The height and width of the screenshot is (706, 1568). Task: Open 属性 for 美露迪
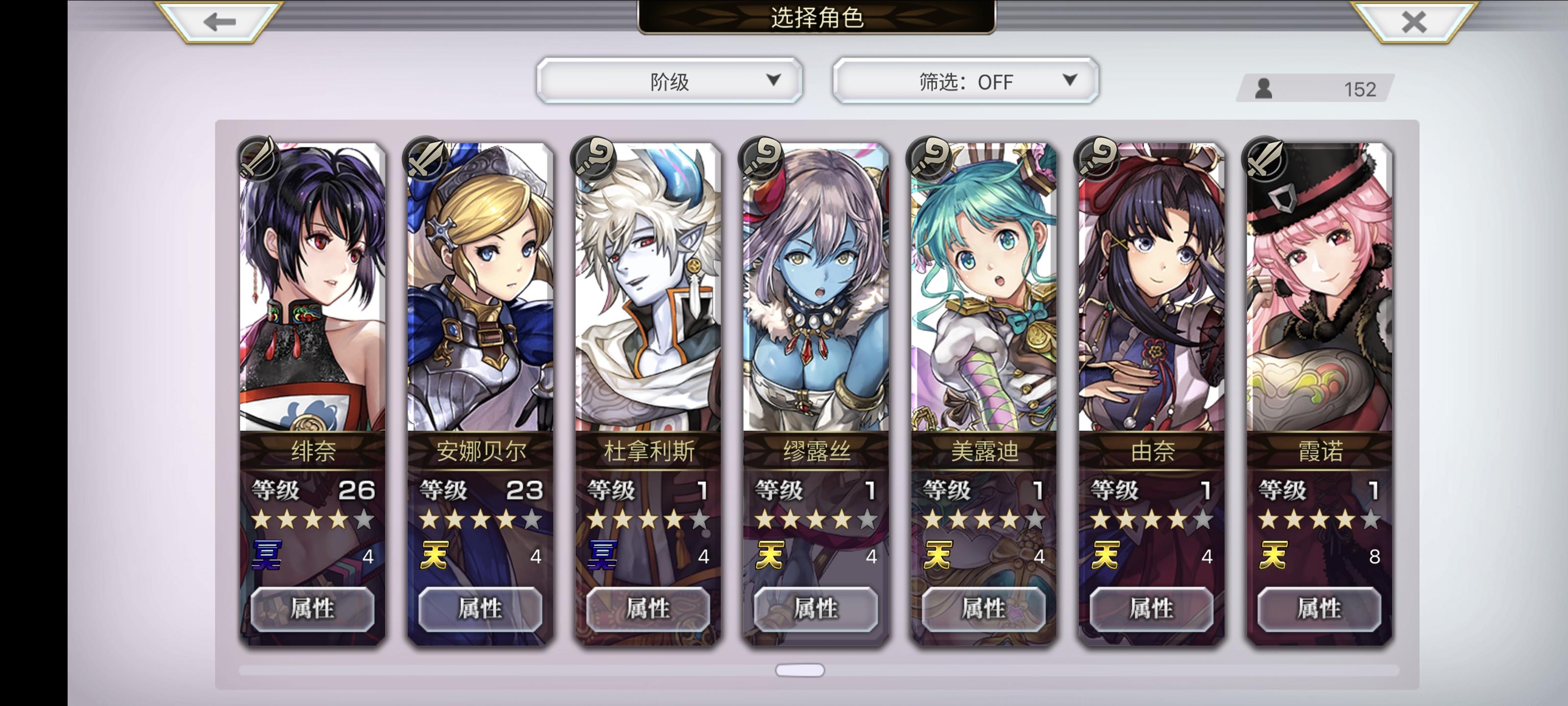(x=983, y=608)
